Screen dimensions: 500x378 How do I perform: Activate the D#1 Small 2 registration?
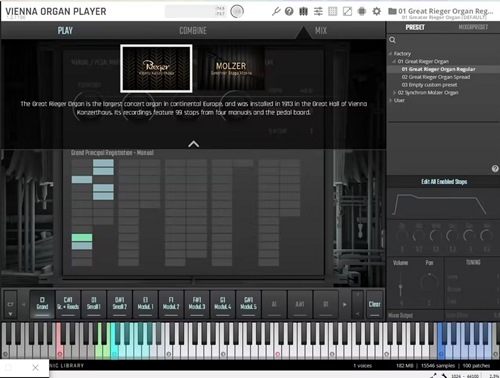click(x=120, y=304)
